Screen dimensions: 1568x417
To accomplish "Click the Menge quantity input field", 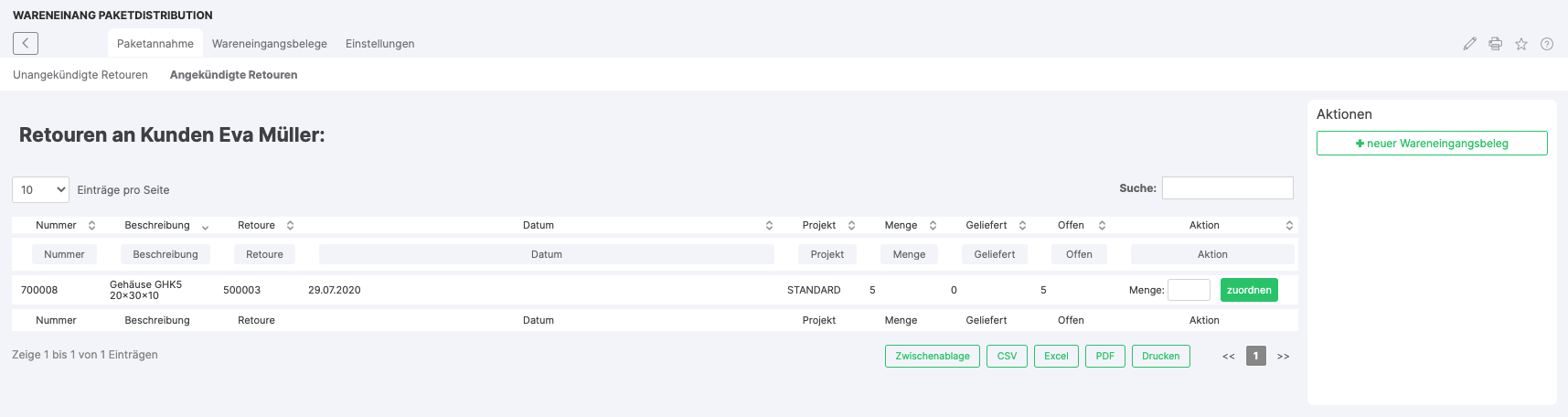I will click(x=1189, y=290).
